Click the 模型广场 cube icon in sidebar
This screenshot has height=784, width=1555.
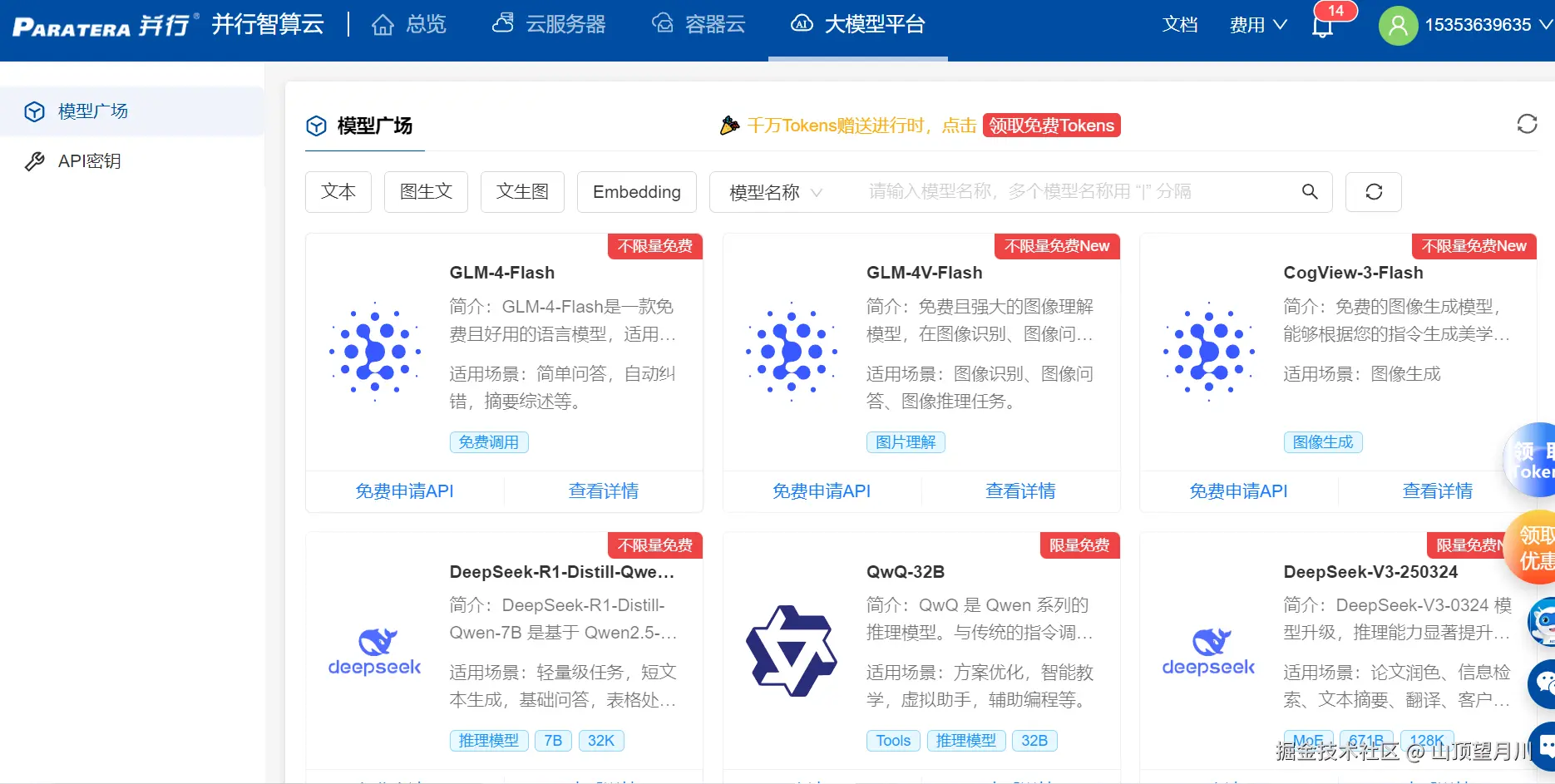click(34, 111)
